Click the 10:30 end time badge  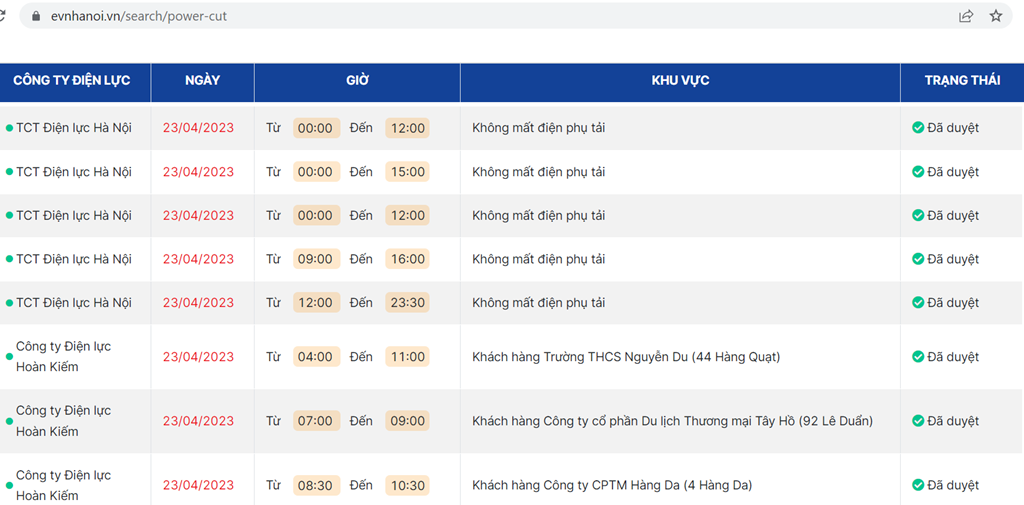tap(408, 485)
